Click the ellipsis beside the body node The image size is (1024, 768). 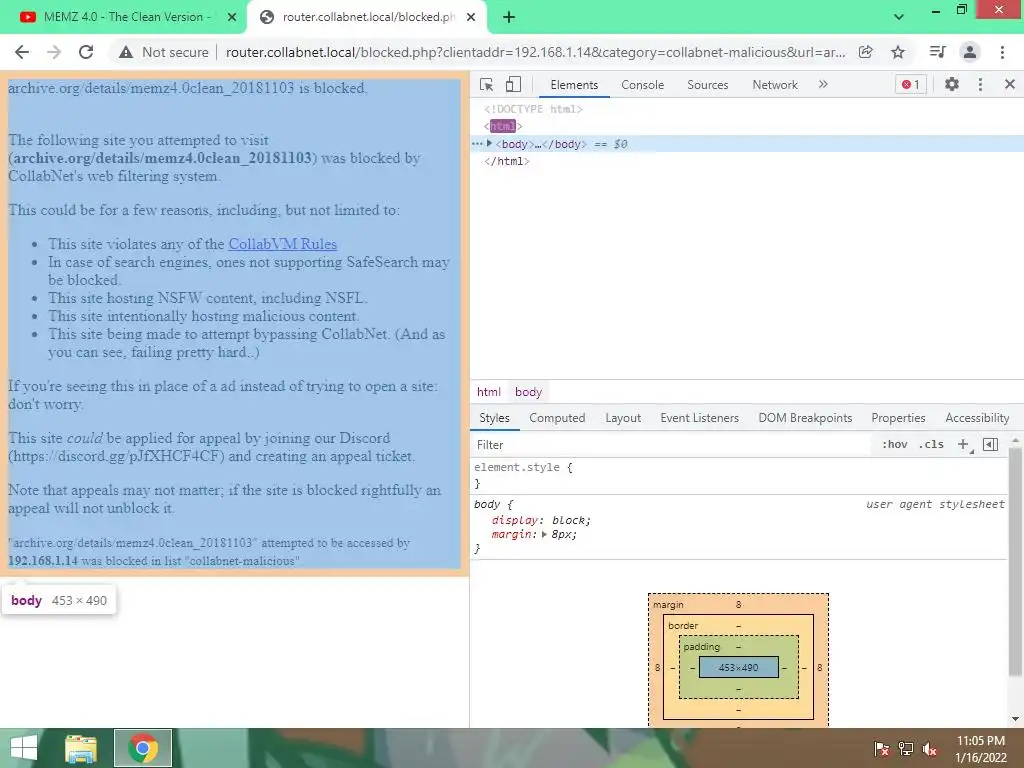click(477, 144)
